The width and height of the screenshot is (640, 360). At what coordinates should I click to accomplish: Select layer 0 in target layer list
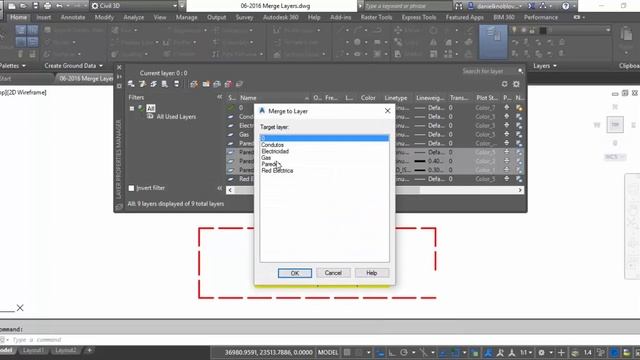coord(324,138)
